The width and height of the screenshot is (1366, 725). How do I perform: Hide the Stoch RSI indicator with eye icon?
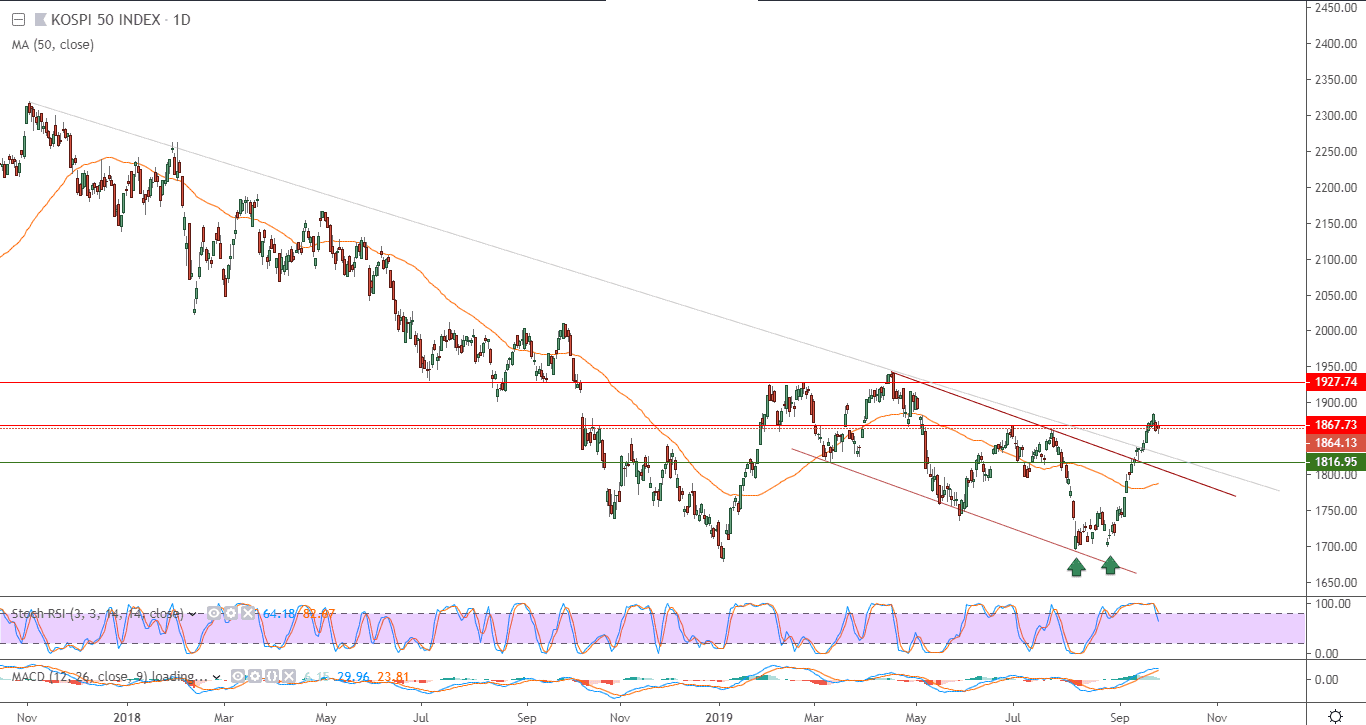[x=214, y=613]
